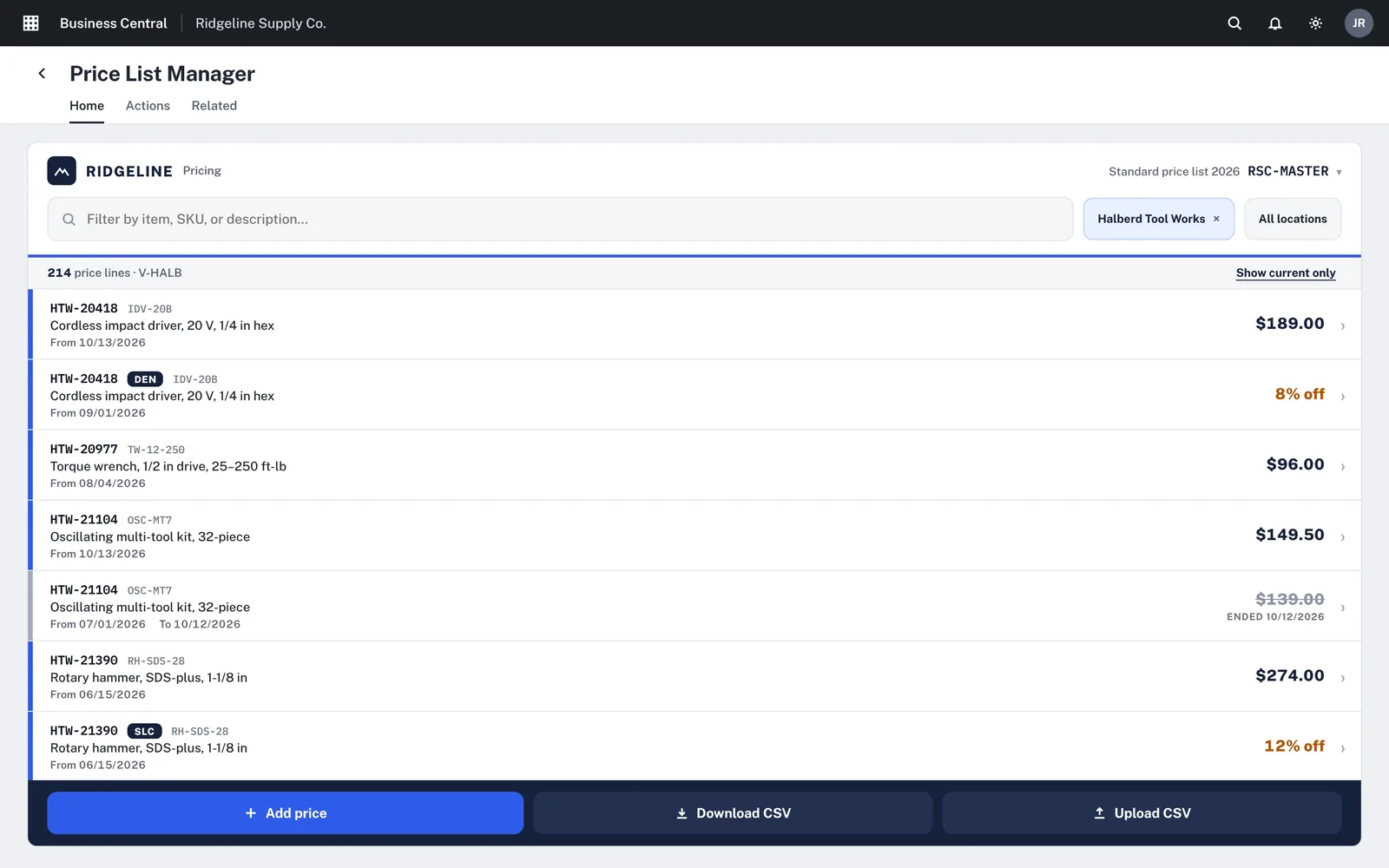This screenshot has height=868, width=1389.
Task: Click the ENDED 10/12/2026 label
Action: pos(1275,617)
